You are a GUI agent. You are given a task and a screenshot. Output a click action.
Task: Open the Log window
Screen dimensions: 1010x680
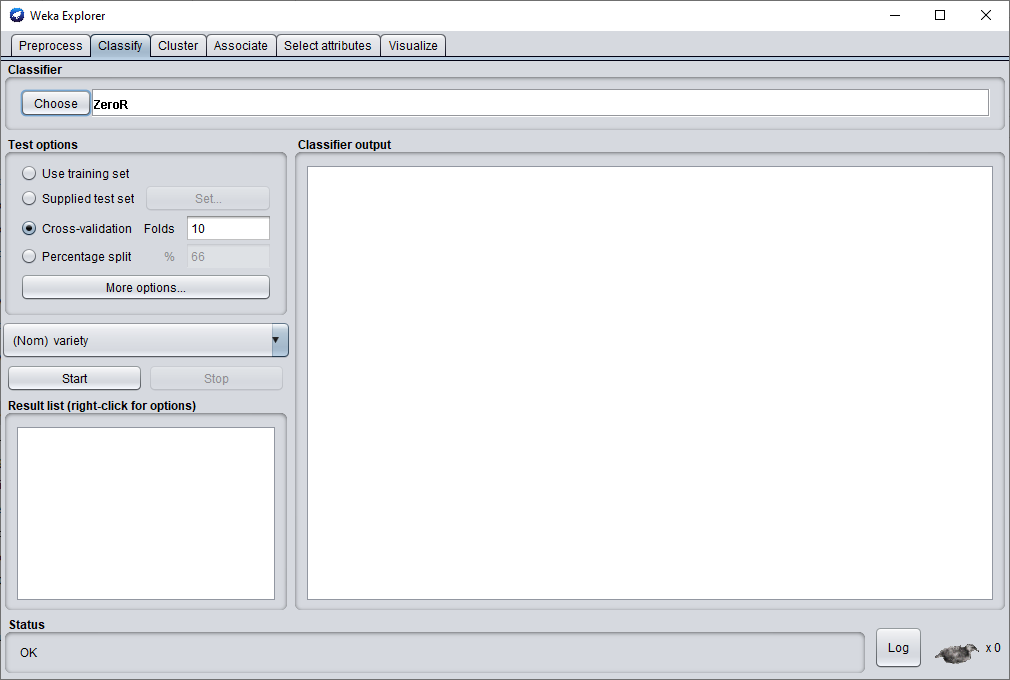tap(898, 647)
